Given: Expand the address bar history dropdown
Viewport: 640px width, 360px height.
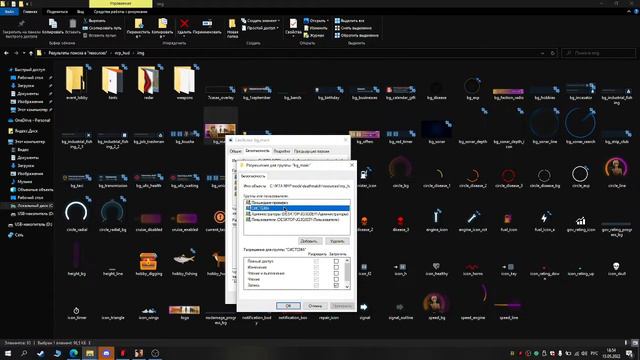Looking at the screenshot, I should click(542, 53).
